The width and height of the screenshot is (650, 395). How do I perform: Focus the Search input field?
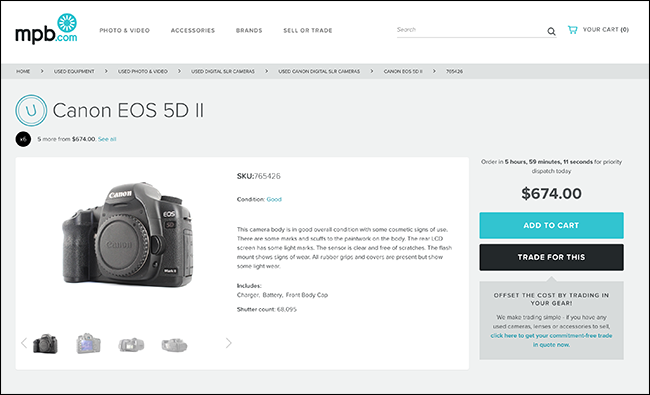(471, 30)
